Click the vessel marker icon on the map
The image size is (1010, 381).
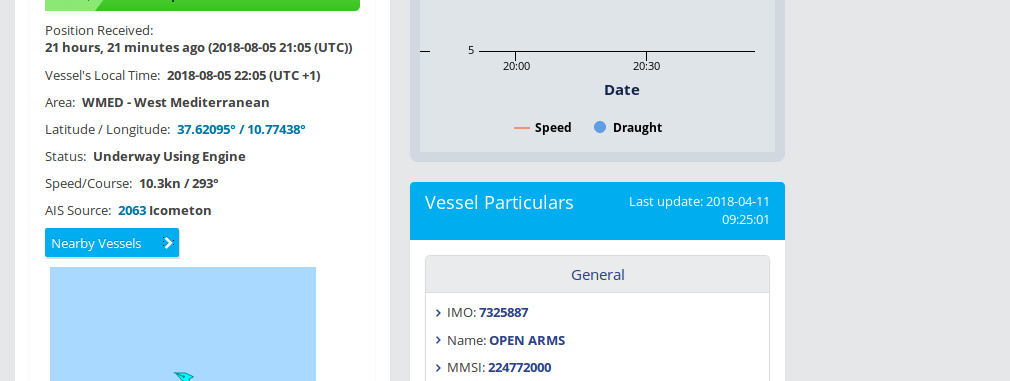pyautogui.click(x=184, y=376)
